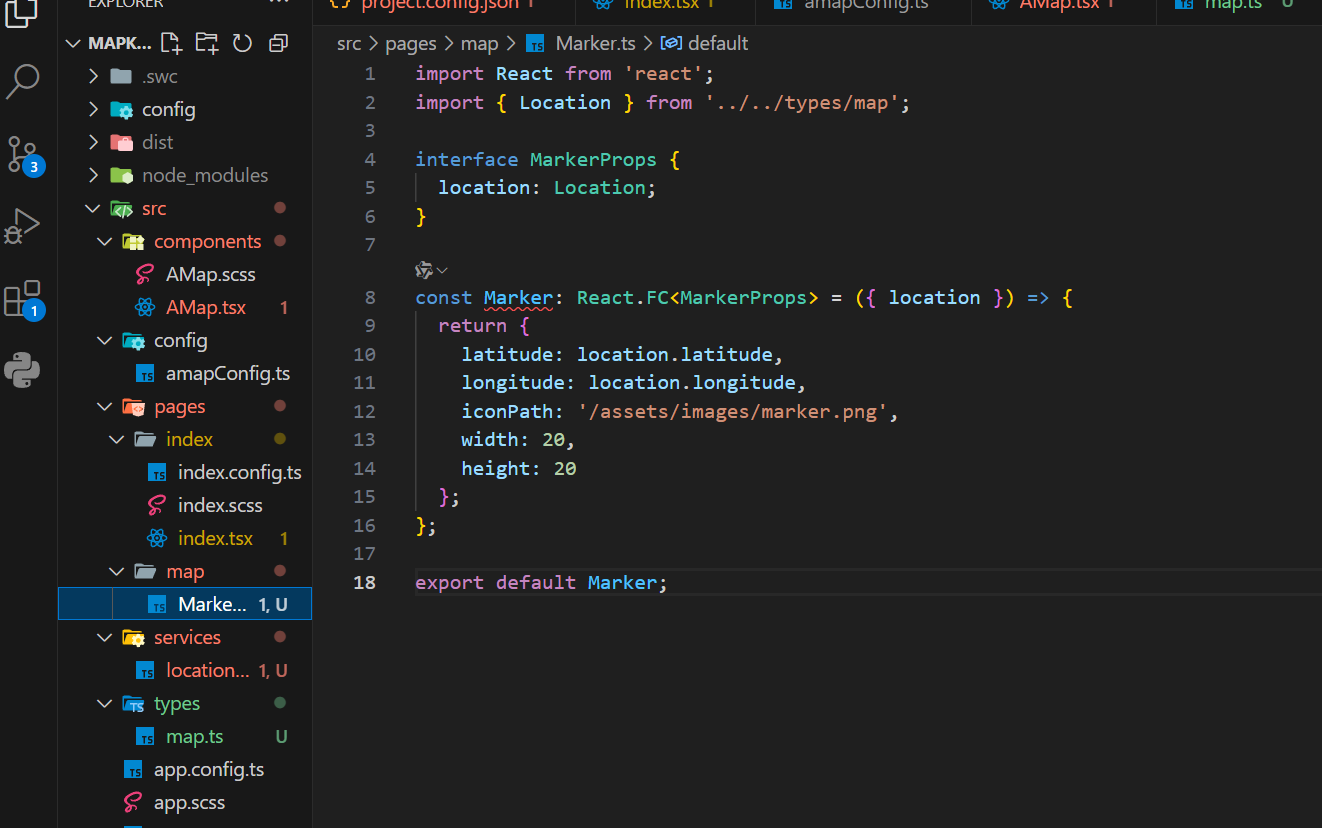Collapse the config folder under src
The height and width of the screenshot is (828, 1322).
(105, 340)
